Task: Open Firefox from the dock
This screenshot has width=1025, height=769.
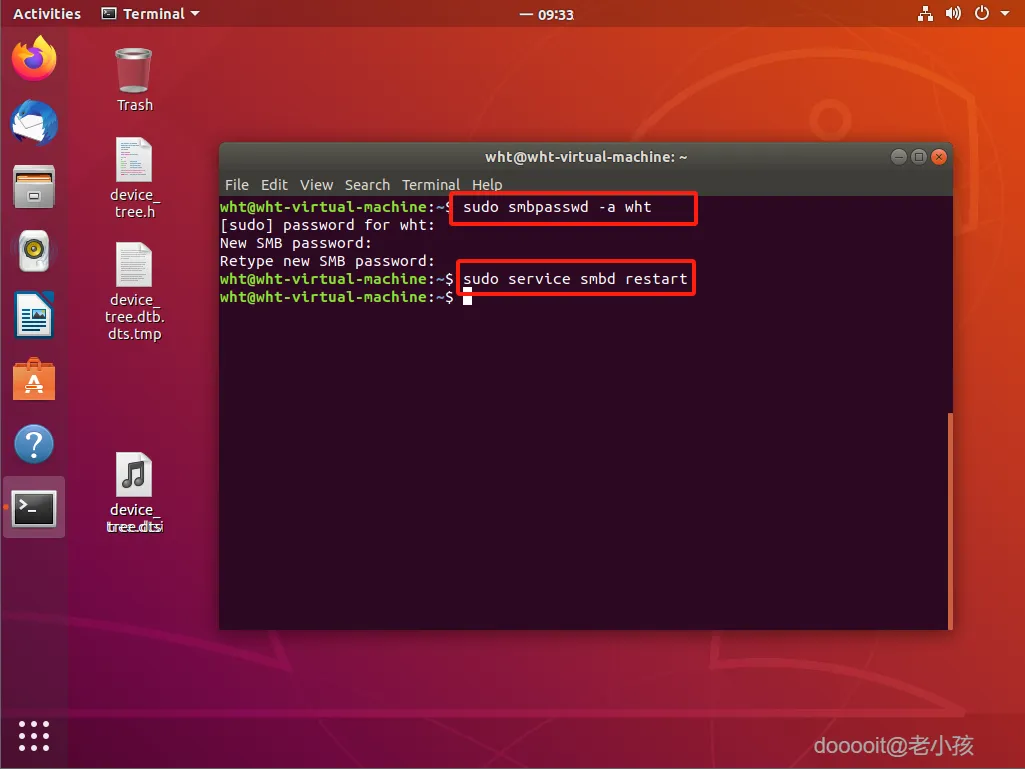Action: point(34,58)
